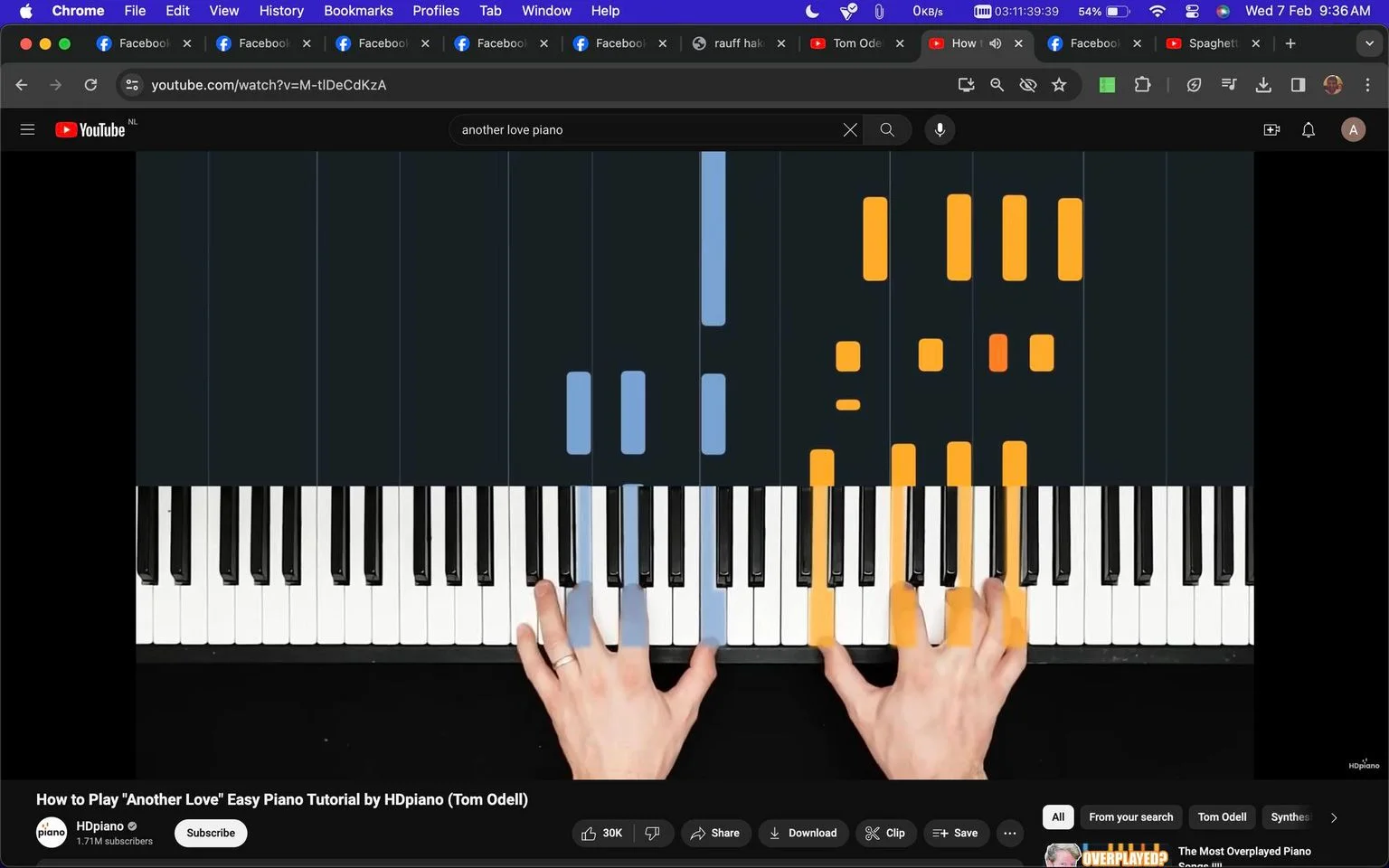This screenshot has width=1389, height=868.
Task: Click the address bar URL
Action: [x=269, y=84]
